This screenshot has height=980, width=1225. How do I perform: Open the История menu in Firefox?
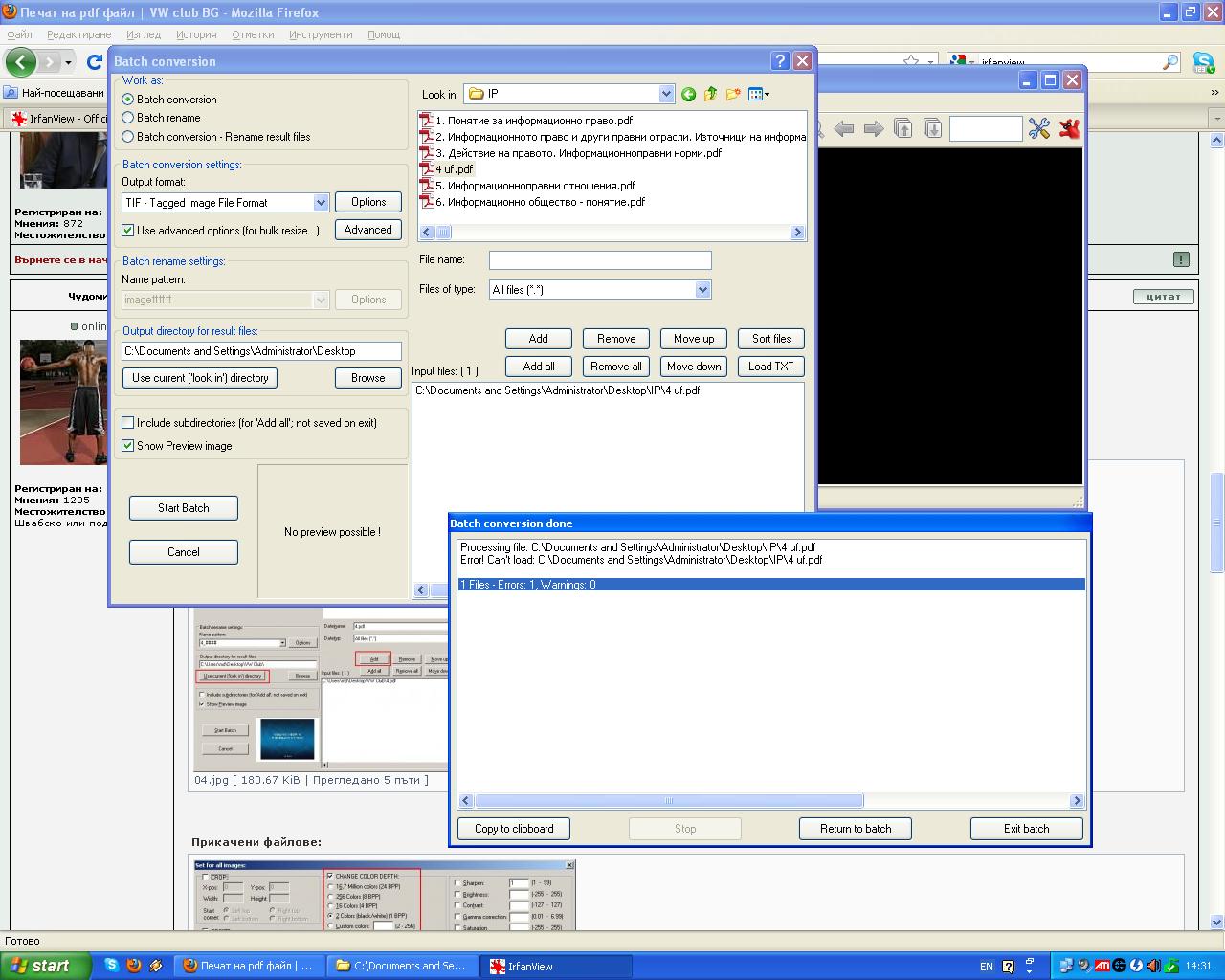pyautogui.click(x=196, y=34)
